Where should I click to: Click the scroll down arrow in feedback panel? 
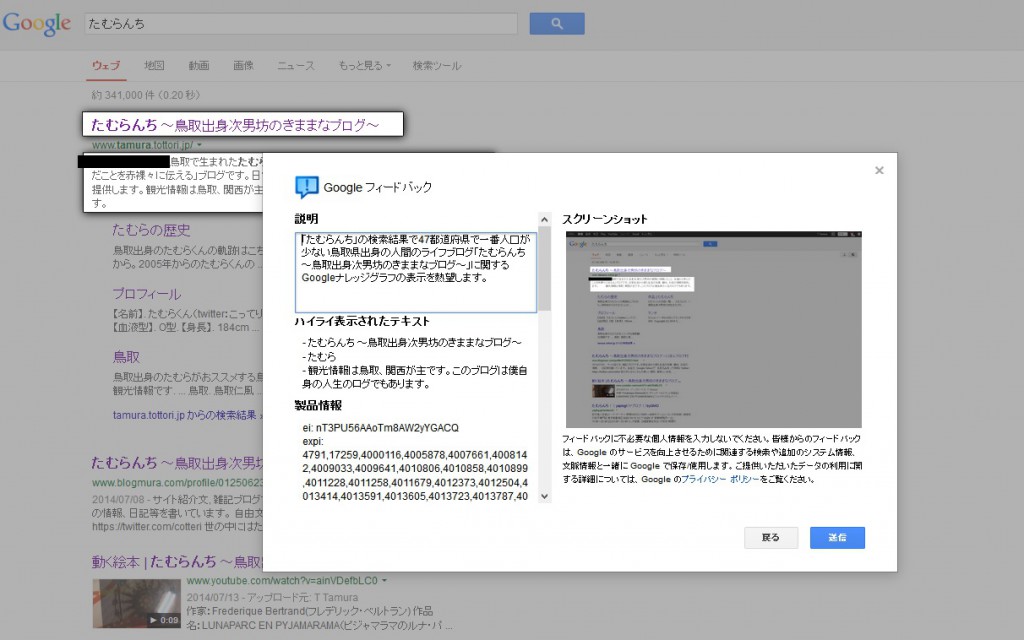coord(544,496)
